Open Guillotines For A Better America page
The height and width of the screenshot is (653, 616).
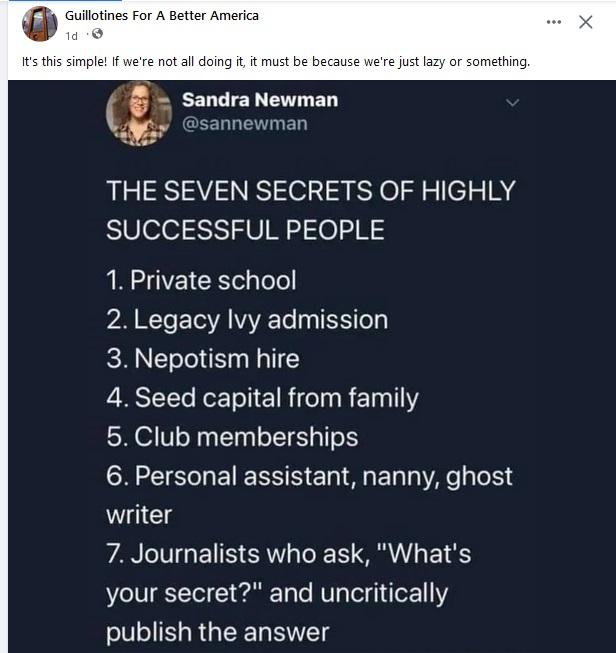(161, 16)
